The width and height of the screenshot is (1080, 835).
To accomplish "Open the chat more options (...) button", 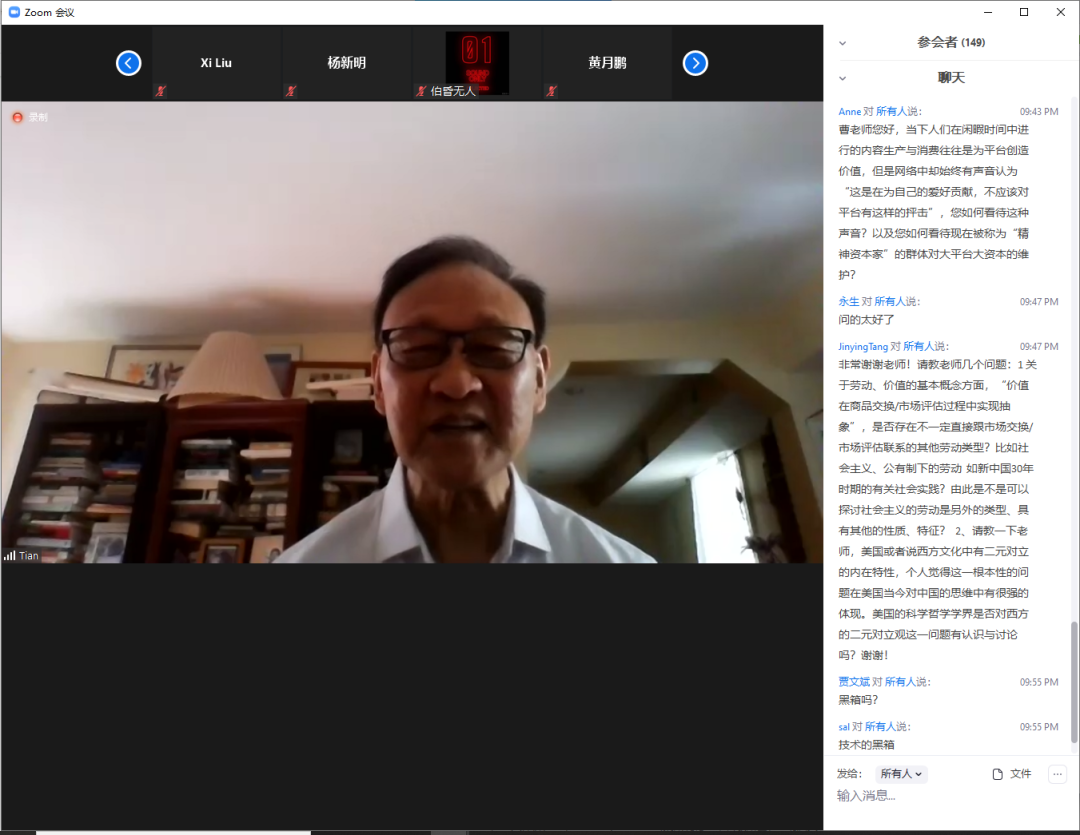I will [1057, 774].
